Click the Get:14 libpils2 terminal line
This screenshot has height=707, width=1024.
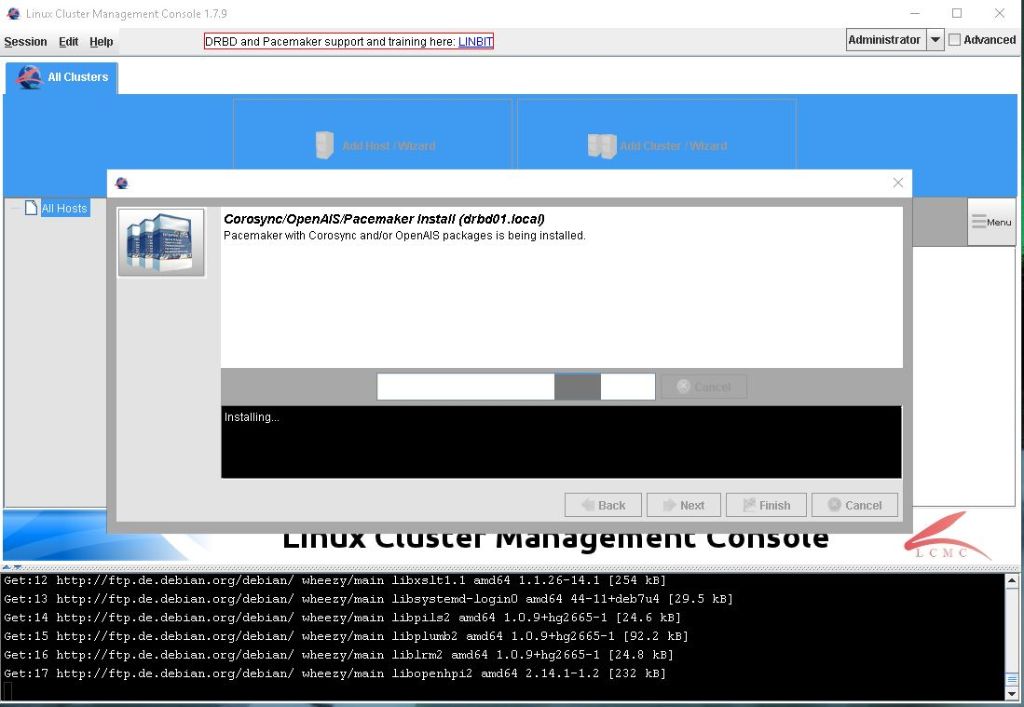pyautogui.click(x=342, y=618)
